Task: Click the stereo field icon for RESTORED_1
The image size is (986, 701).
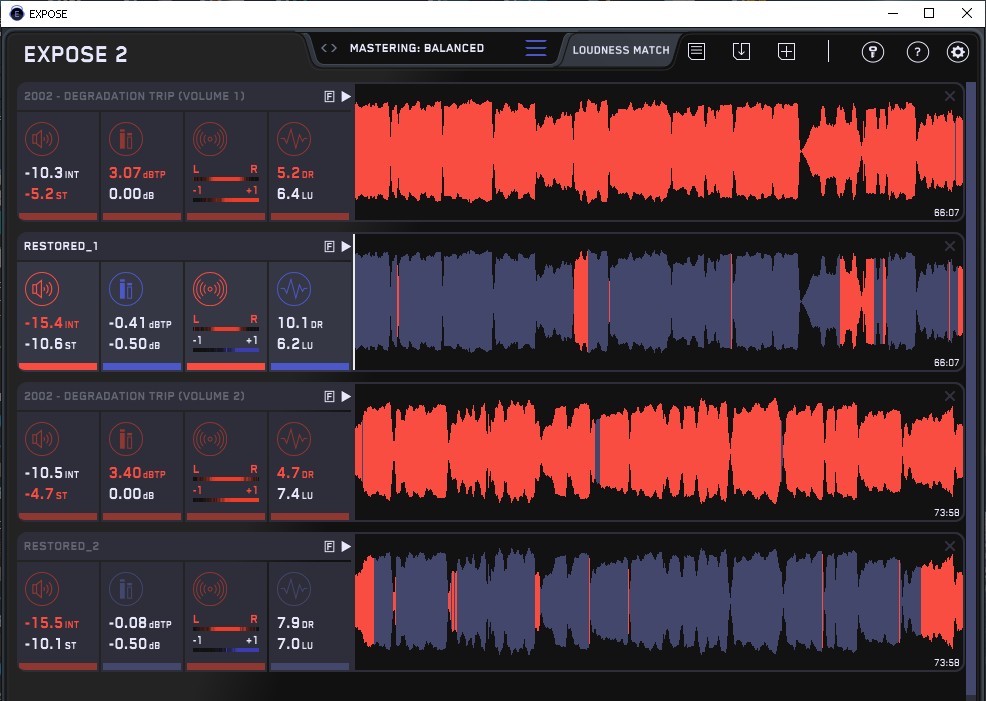Action: 209,290
